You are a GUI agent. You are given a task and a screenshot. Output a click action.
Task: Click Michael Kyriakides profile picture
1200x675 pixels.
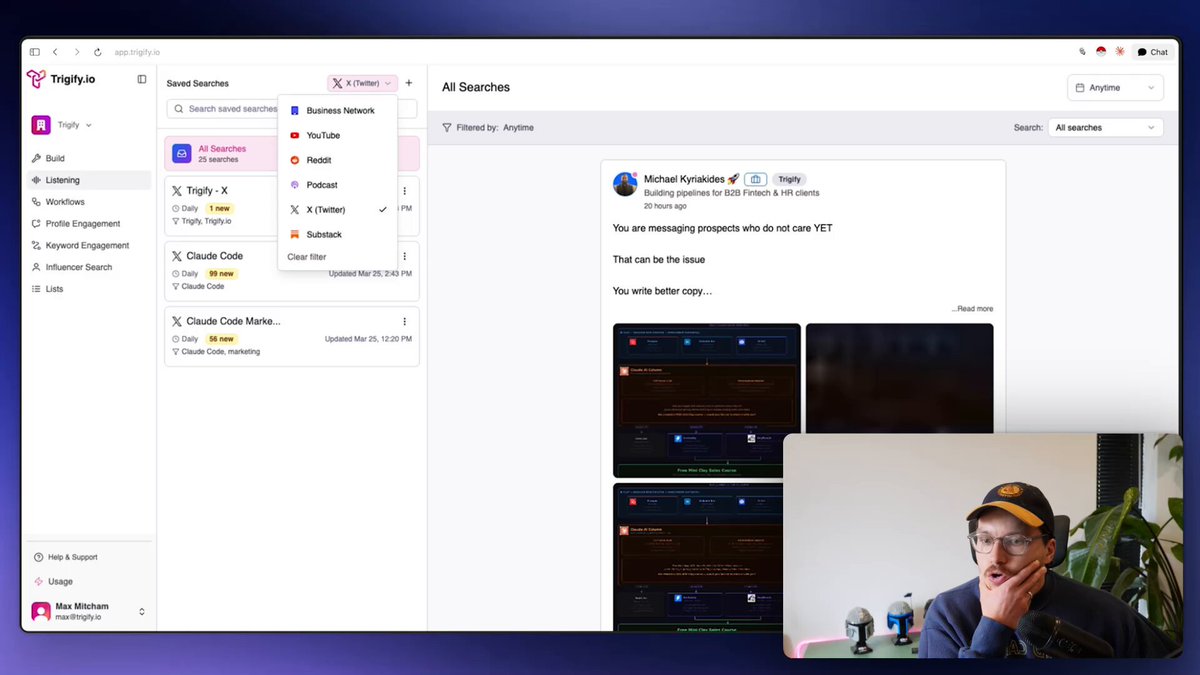(625, 184)
